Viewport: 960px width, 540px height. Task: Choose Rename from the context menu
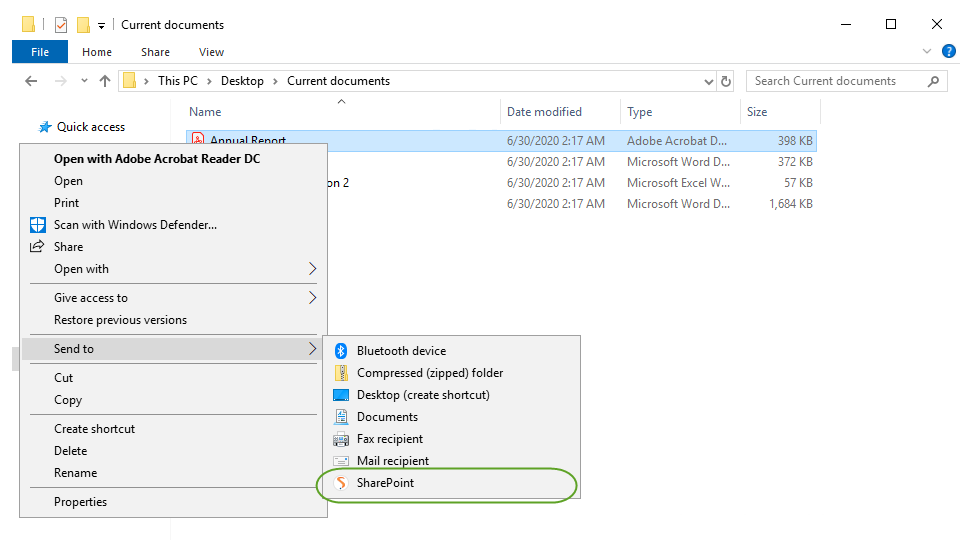[174, 473]
